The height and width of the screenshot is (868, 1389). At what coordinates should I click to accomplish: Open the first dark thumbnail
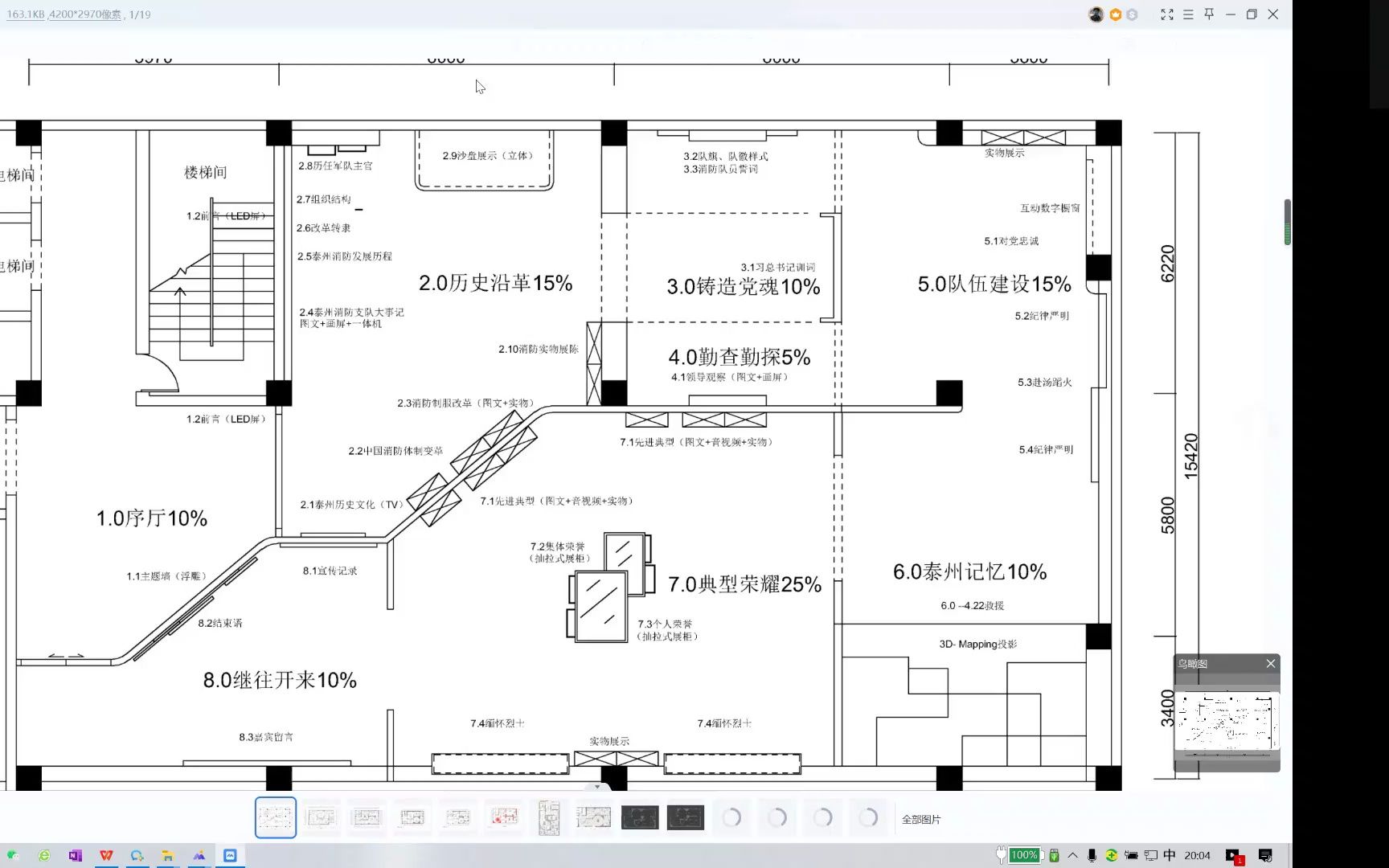tap(640, 818)
